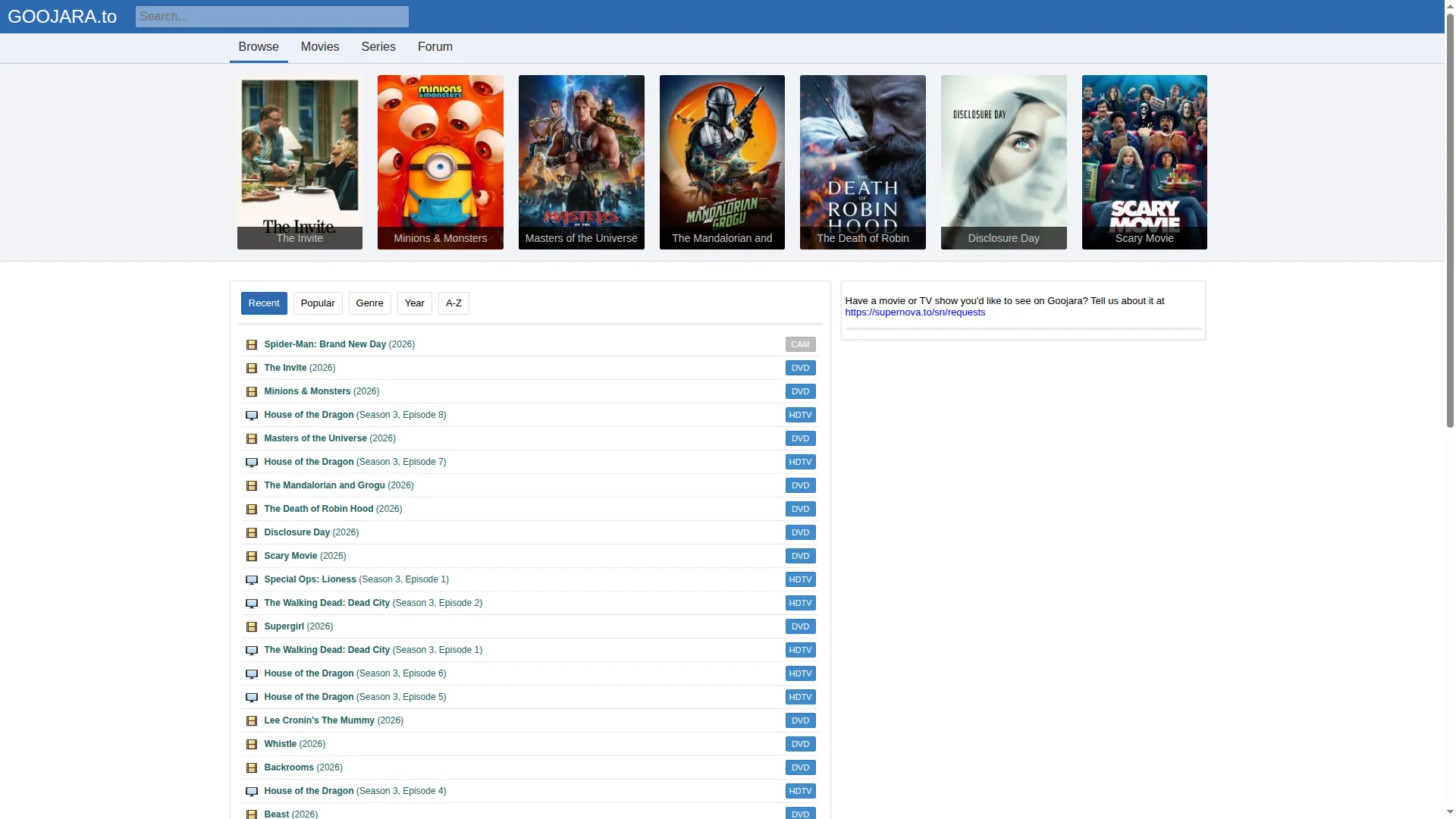This screenshot has height=819, width=1456.
Task: Open the Scary Movie poster
Action: tap(1144, 162)
